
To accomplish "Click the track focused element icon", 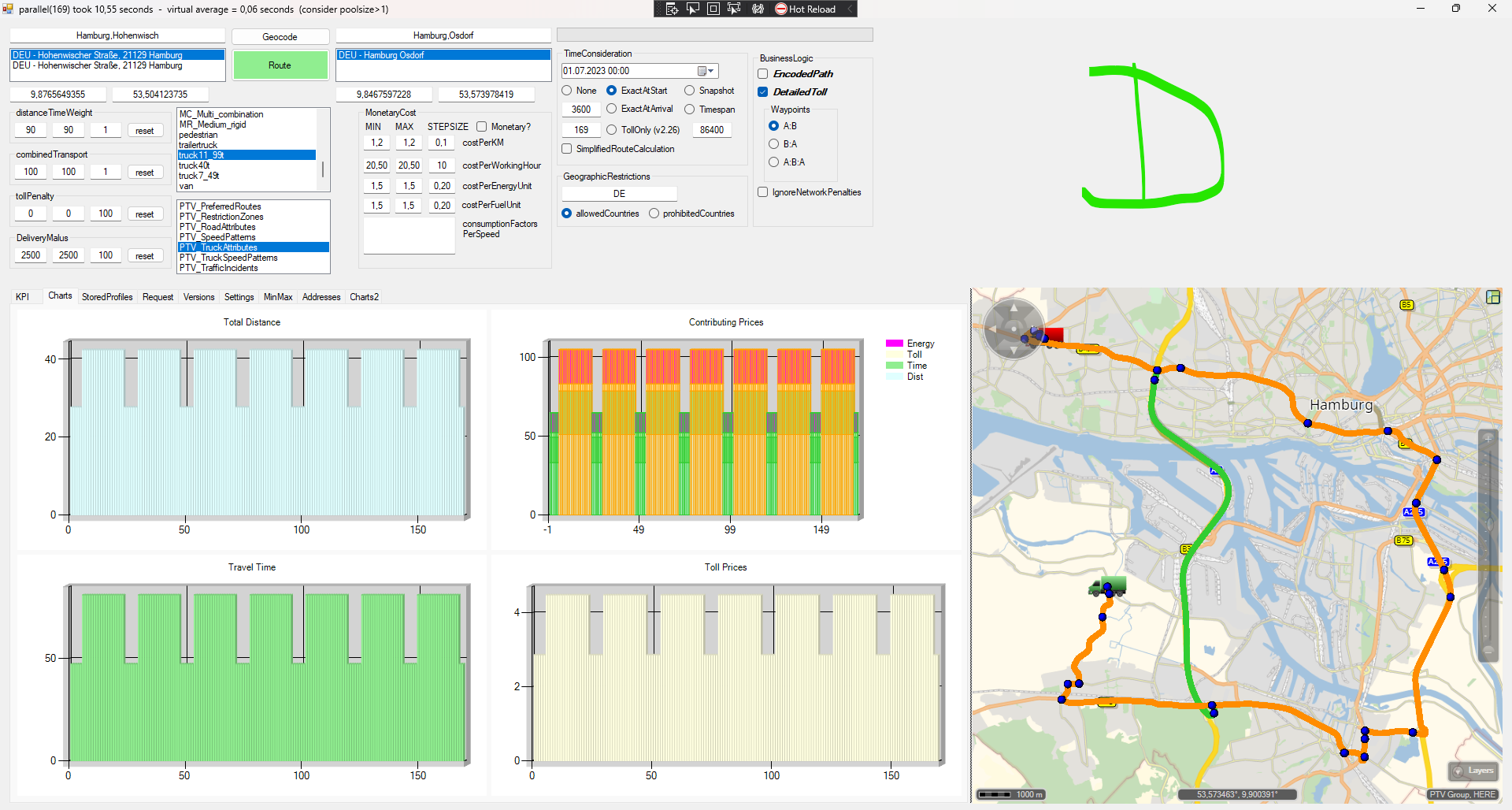I will 734,9.
